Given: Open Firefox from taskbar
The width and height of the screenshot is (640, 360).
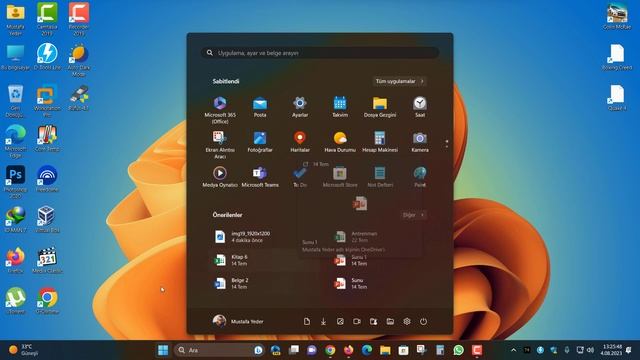Looking at the screenshot, I should tap(349, 350).
